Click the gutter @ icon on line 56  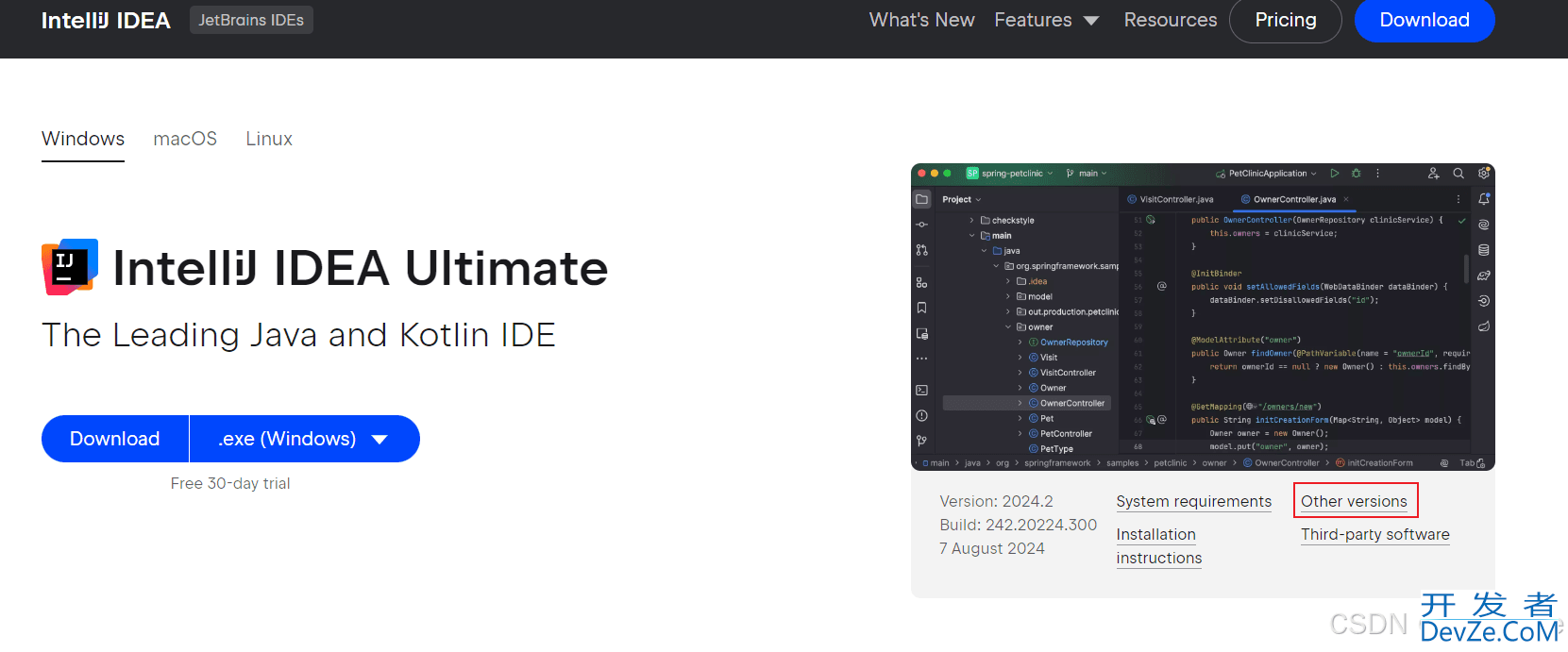click(x=1162, y=286)
